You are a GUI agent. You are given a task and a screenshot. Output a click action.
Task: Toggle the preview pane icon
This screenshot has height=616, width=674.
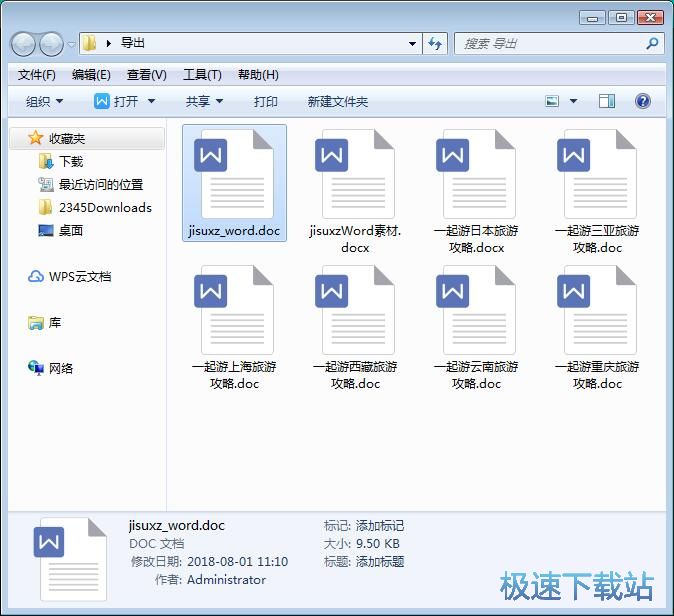pyautogui.click(x=607, y=101)
